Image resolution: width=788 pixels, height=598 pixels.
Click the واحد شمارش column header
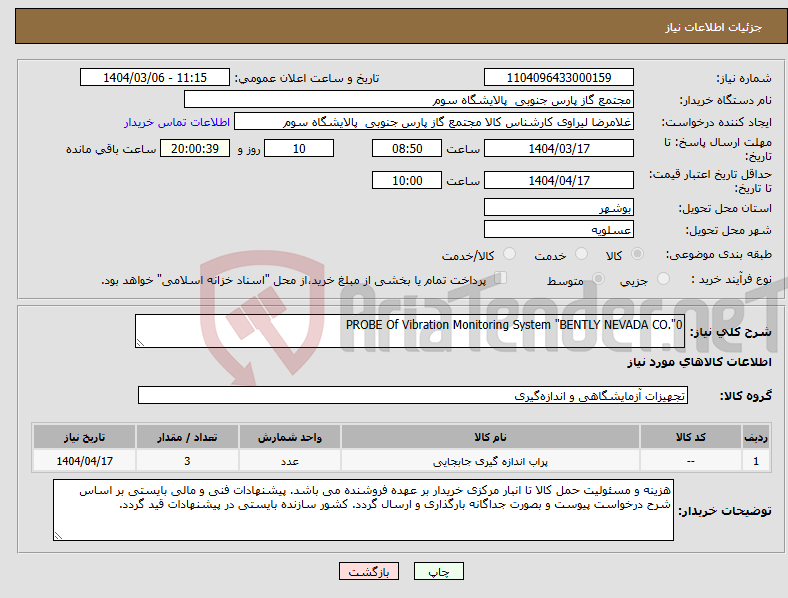click(x=290, y=437)
